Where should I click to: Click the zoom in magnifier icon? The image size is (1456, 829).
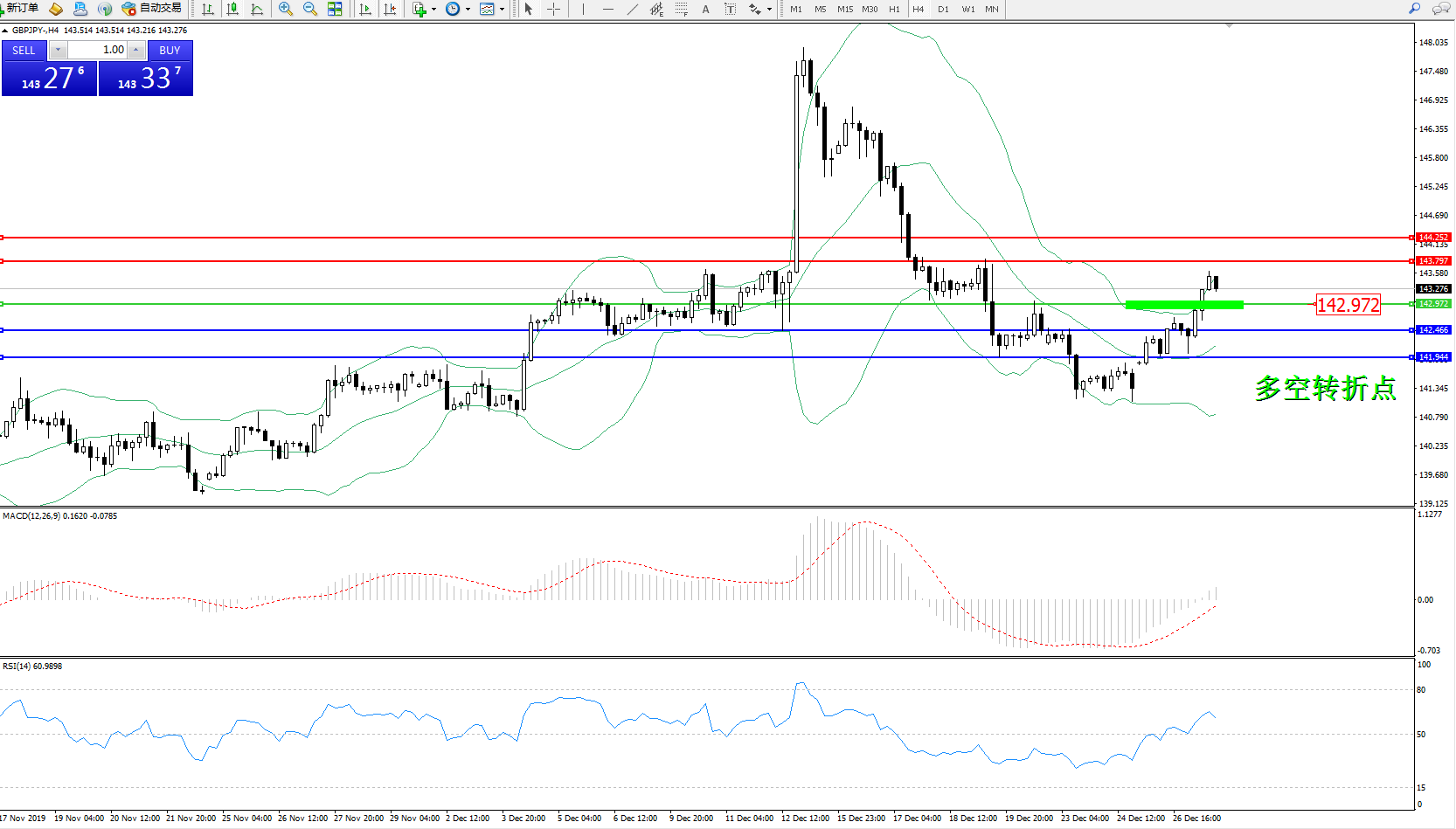click(x=286, y=9)
